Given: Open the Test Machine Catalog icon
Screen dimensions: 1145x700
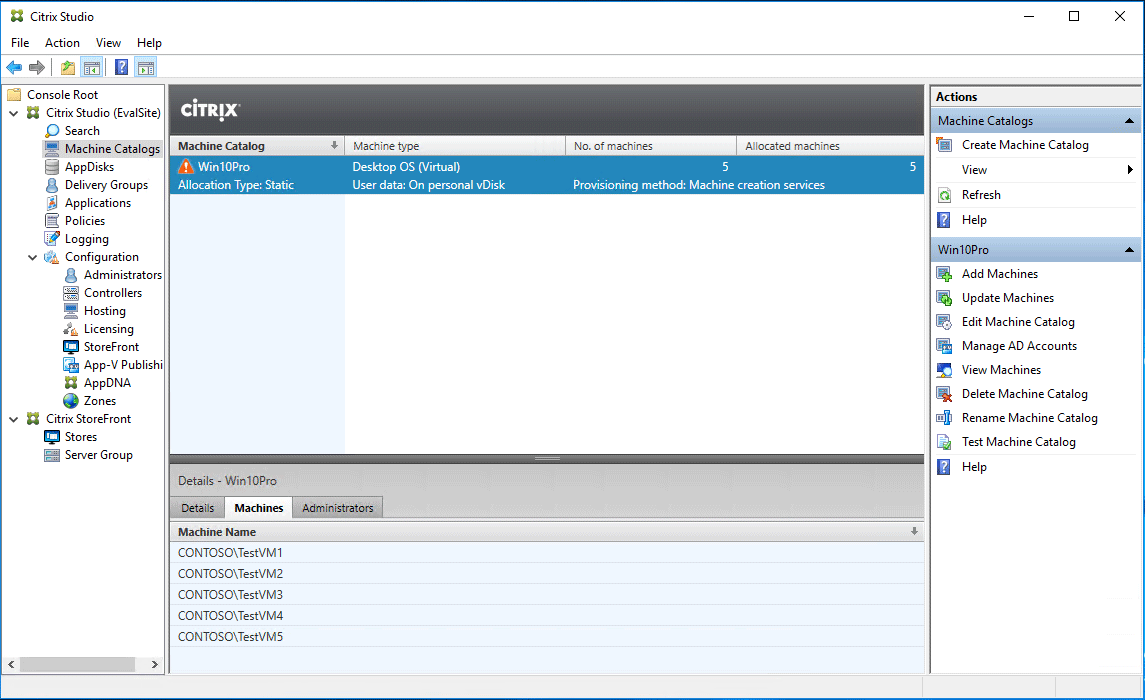Looking at the screenshot, I should coord(944,441).
